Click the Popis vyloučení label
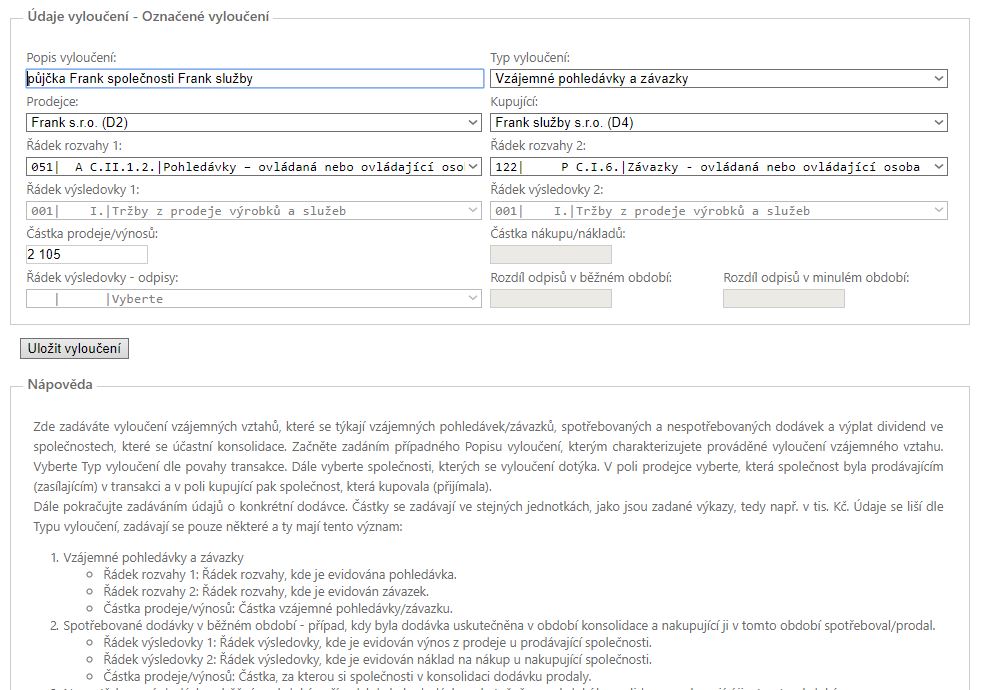 tap(72, 58)
